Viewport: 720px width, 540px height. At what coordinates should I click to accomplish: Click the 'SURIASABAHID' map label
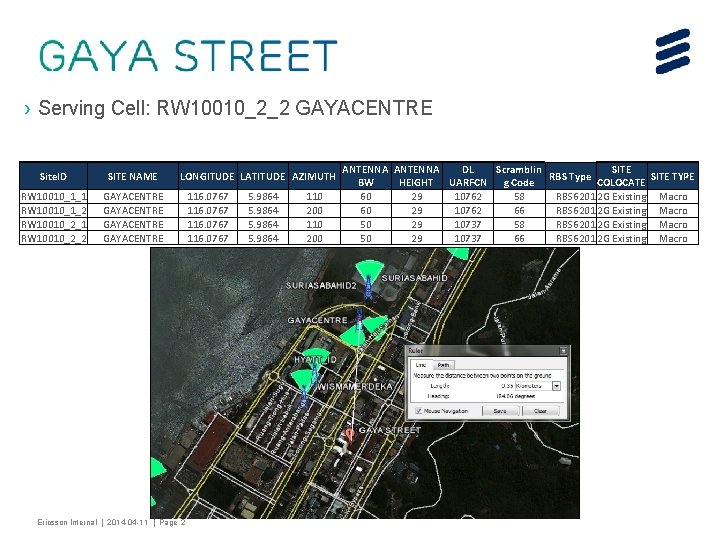(415, 278)
